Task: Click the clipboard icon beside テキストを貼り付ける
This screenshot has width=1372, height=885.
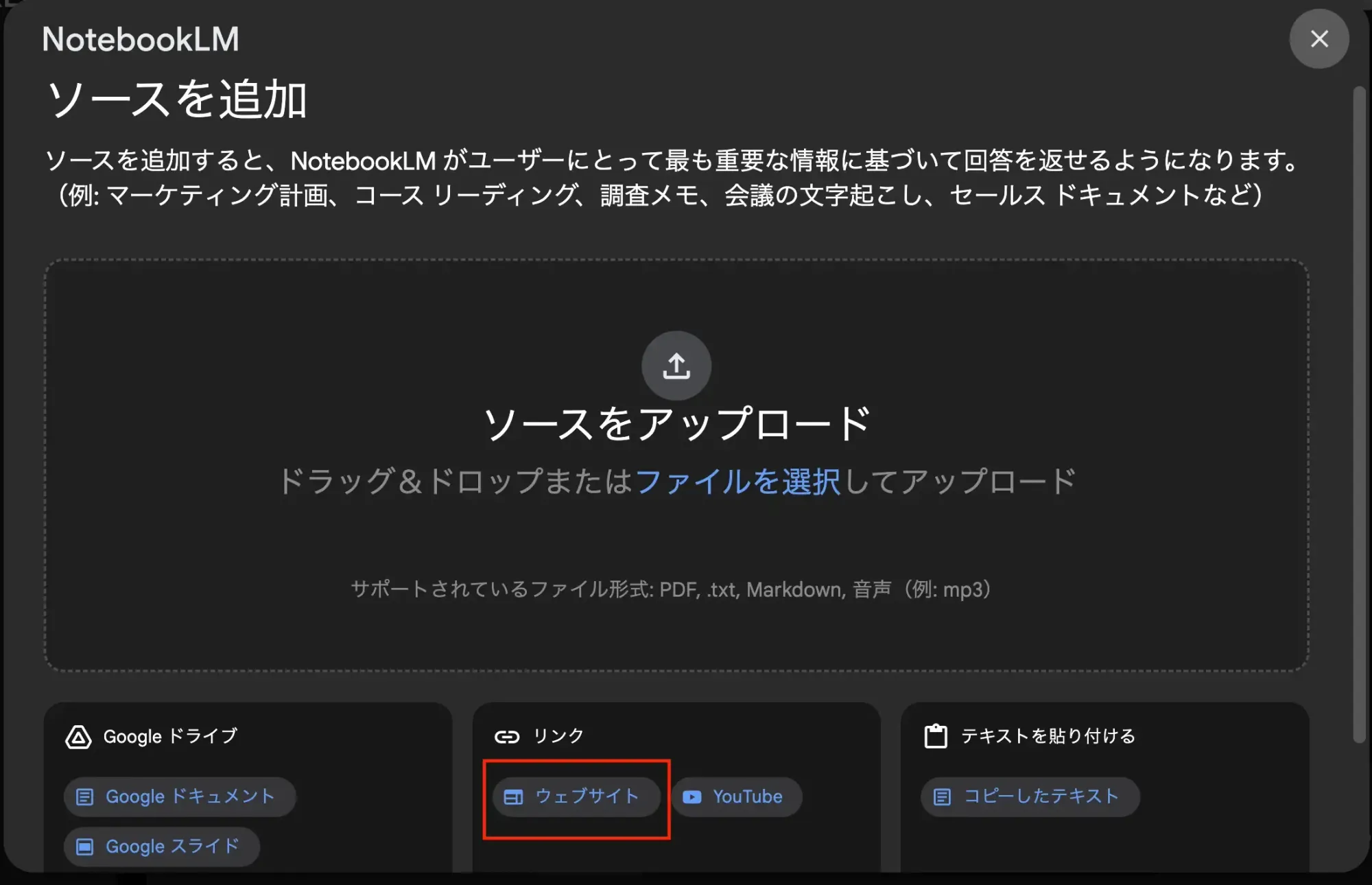Action: 936,736
